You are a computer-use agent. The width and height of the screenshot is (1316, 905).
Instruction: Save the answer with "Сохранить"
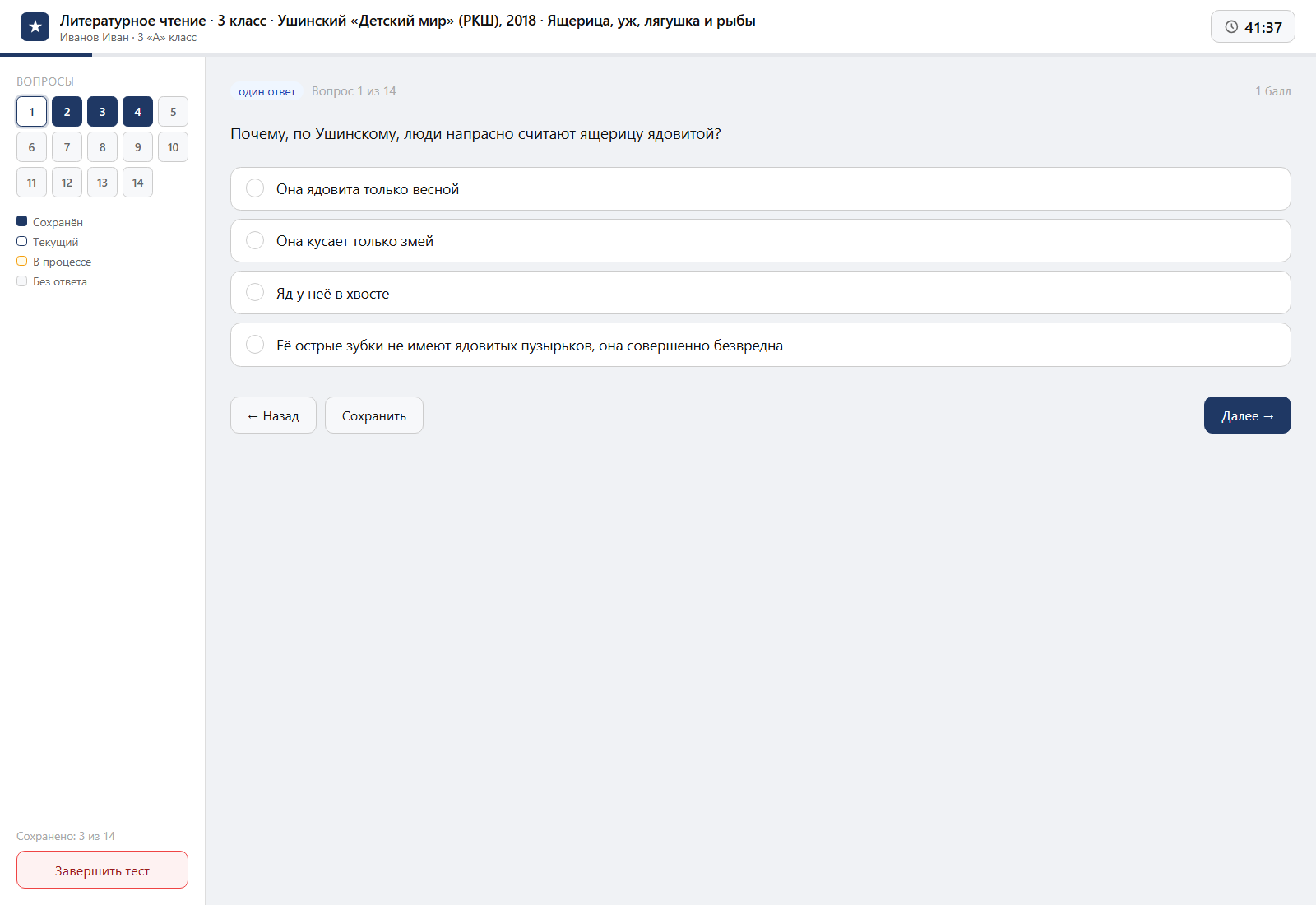pyautogui.click(x=374, y=415)
